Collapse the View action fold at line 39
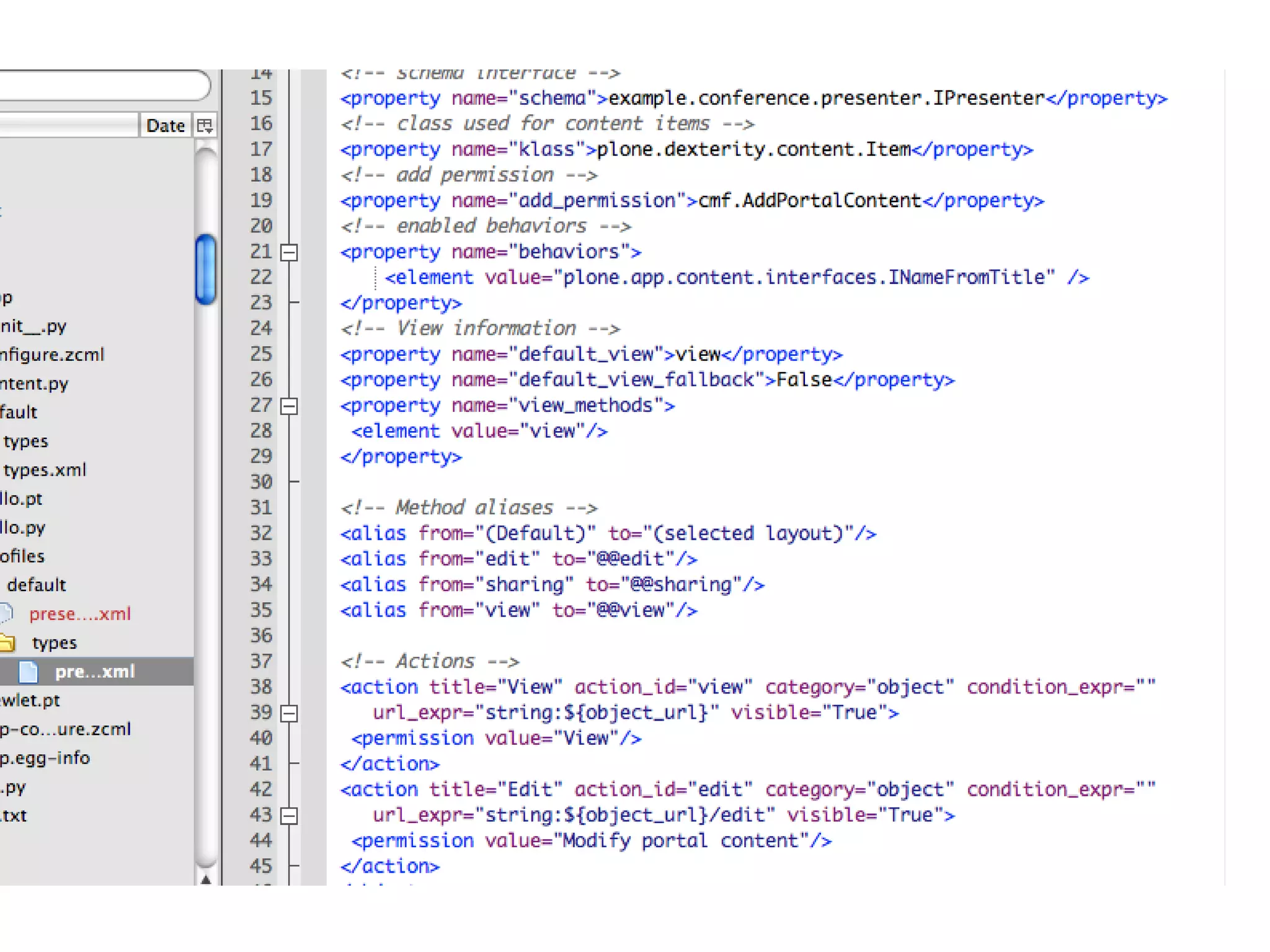This screenshot has width=1270, height=952. coord(289,713)
